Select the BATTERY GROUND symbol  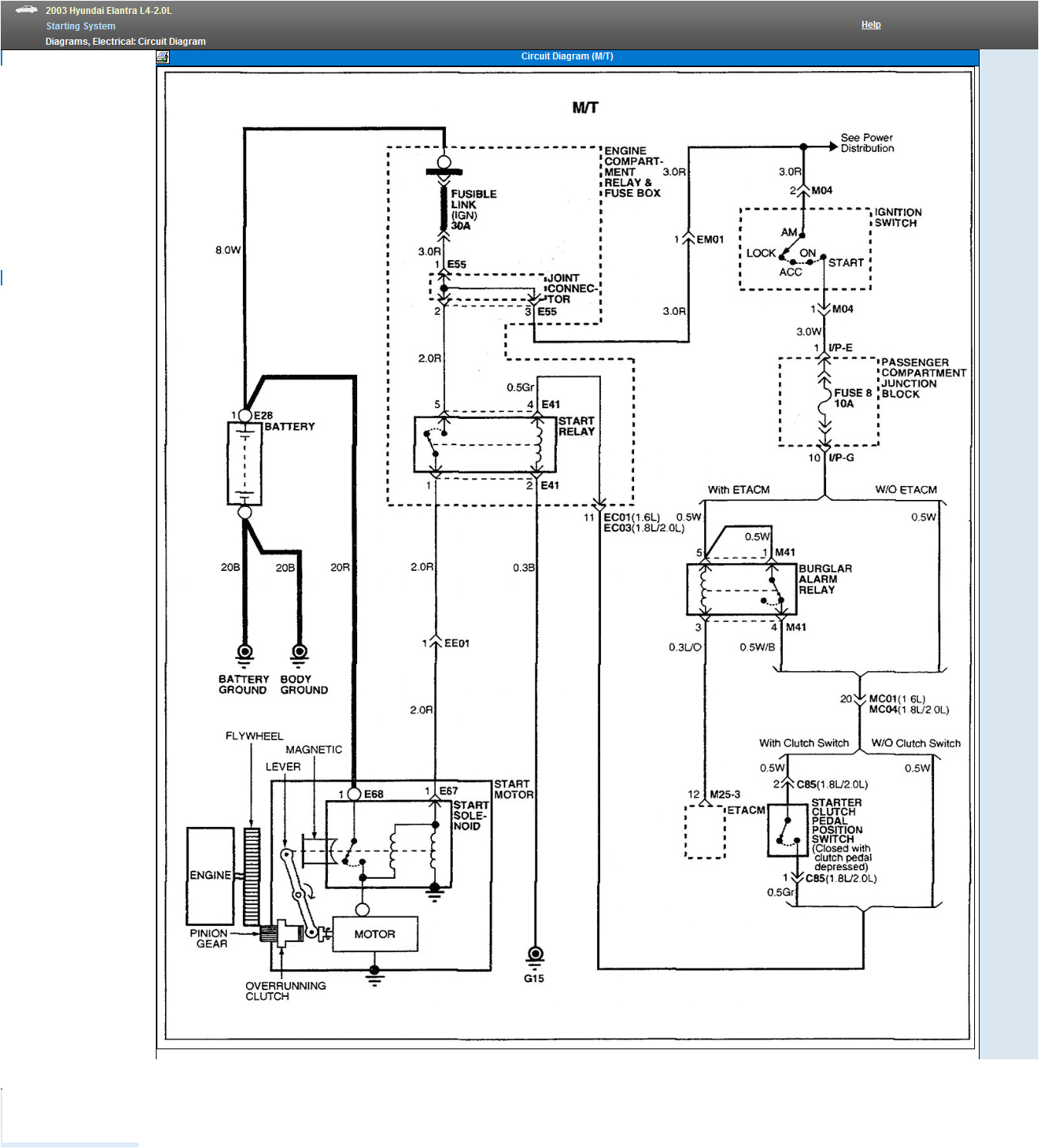(244, 653)
